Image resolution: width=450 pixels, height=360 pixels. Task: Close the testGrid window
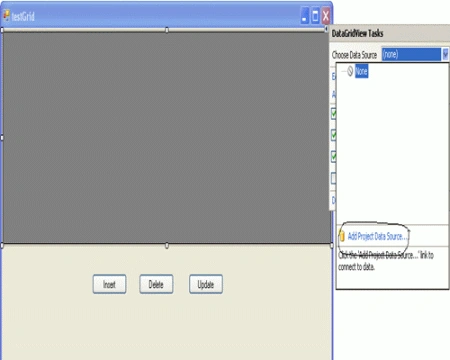tap(326, 16)
